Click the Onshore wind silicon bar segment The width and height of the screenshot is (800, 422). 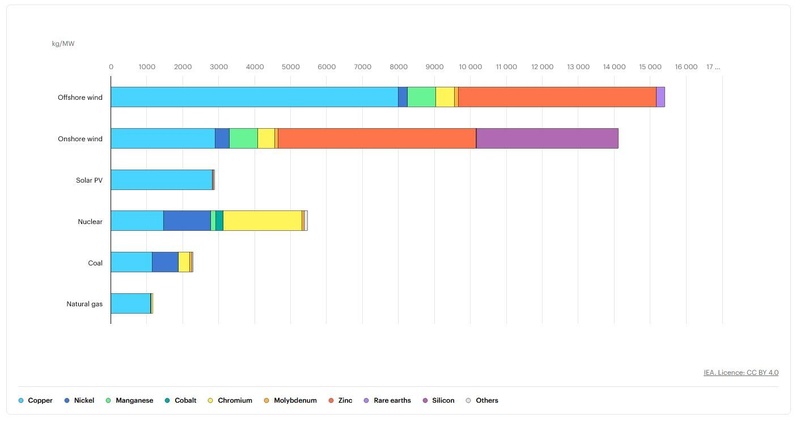547,138
